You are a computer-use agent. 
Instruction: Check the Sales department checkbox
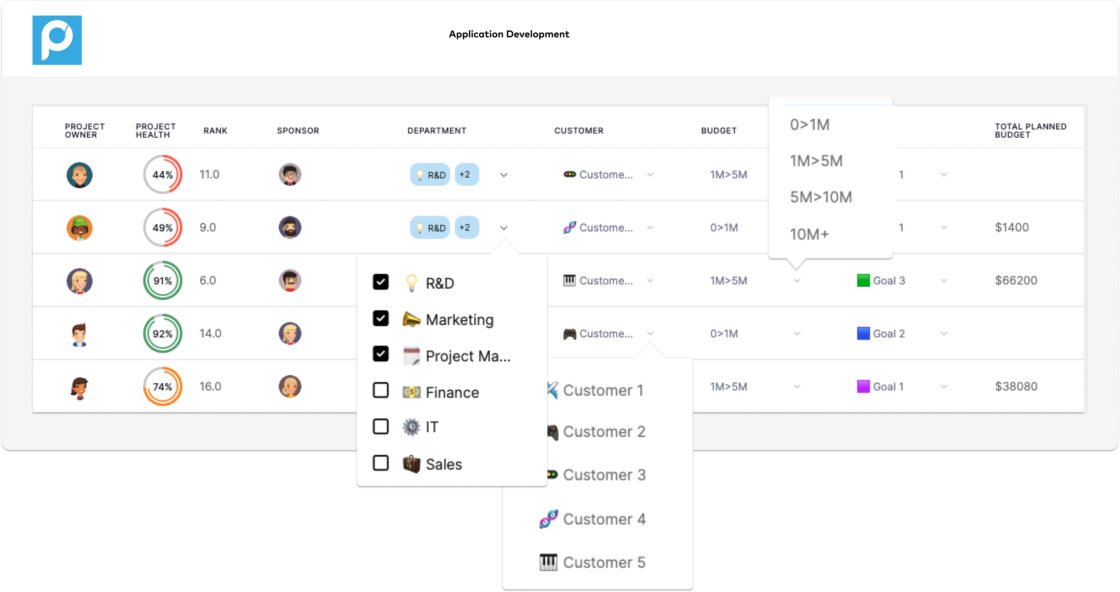point(381,463)
